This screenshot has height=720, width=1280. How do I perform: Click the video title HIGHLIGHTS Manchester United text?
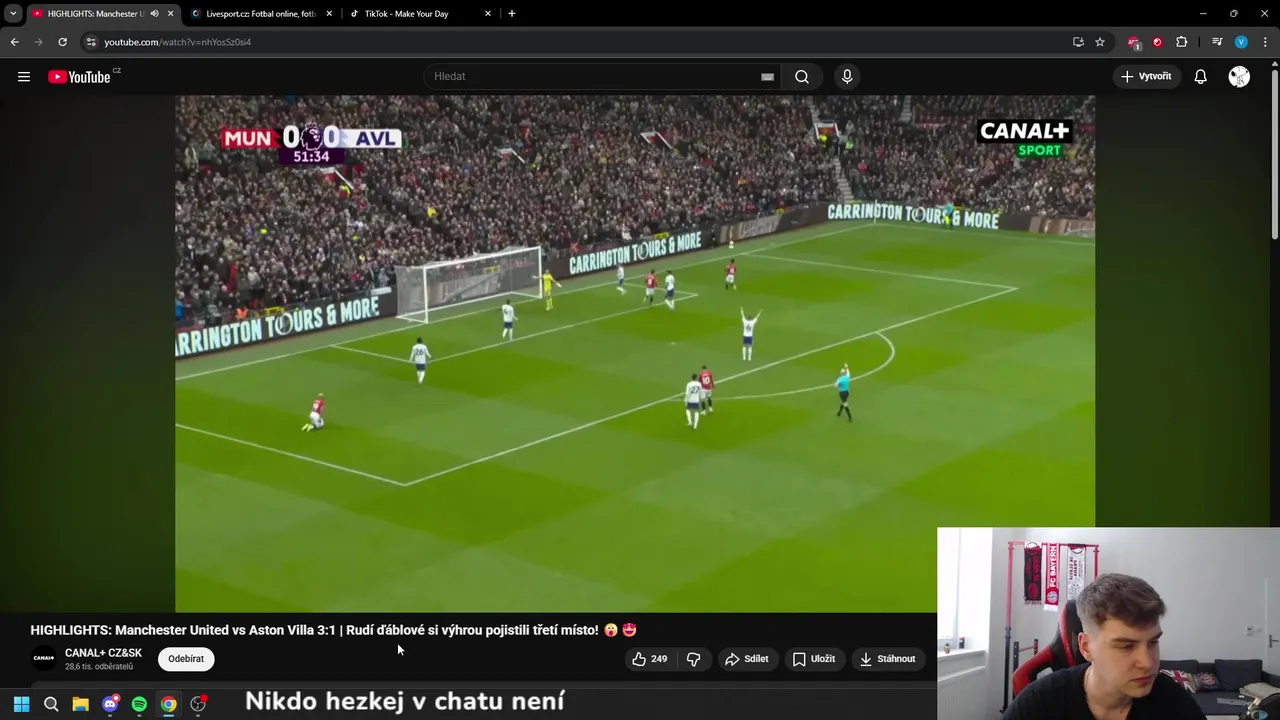coord(333,630)
